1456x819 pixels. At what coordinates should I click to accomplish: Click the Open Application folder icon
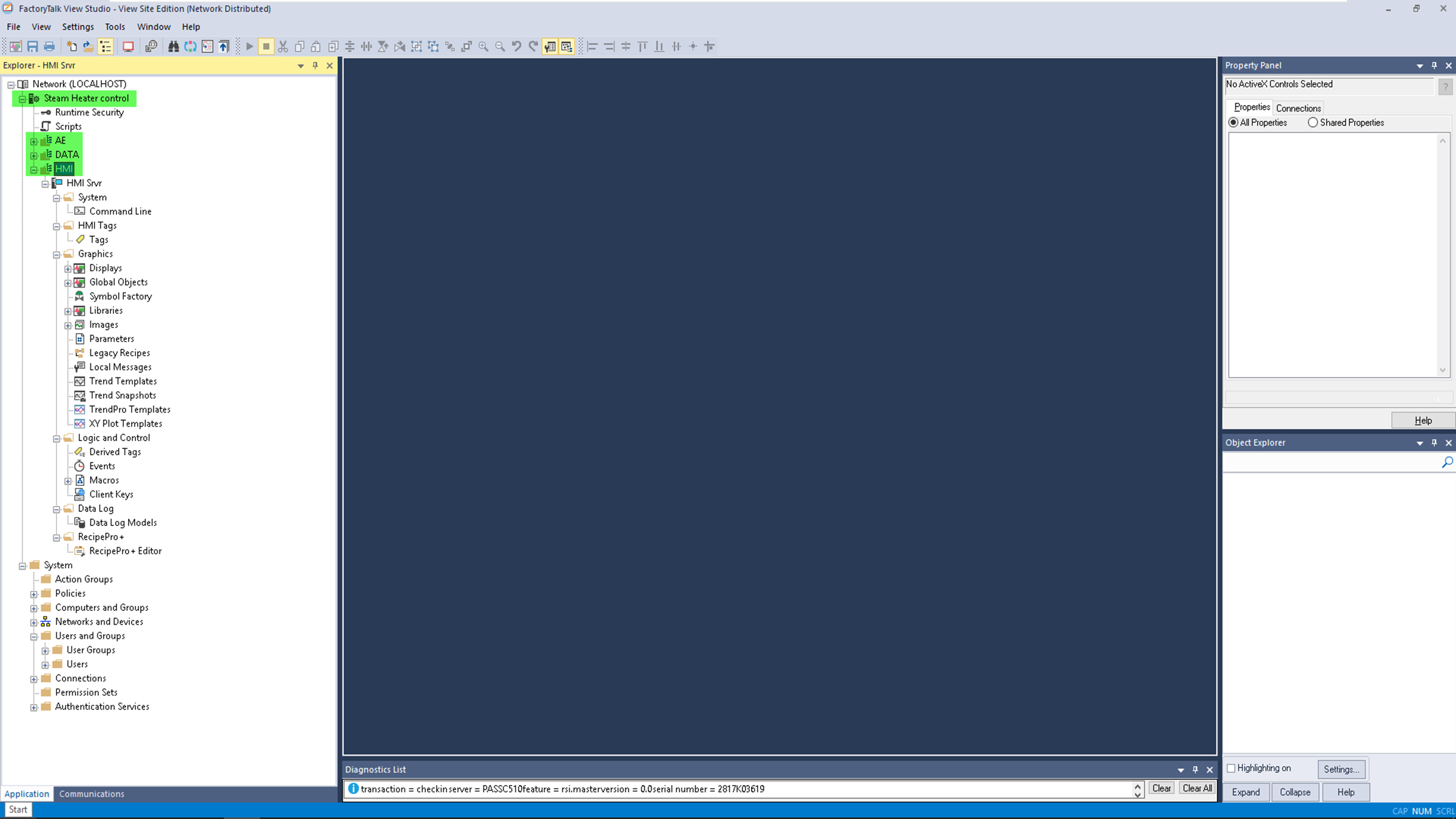pos(89,47)
